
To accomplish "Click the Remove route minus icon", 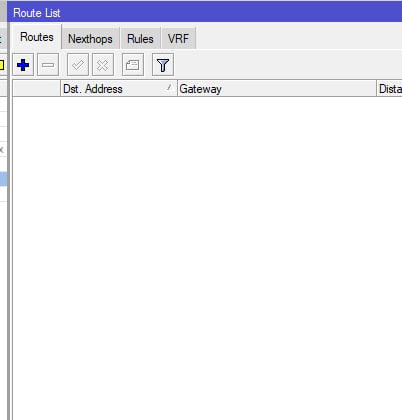I will pyautogui.click(x=48, y=65).
